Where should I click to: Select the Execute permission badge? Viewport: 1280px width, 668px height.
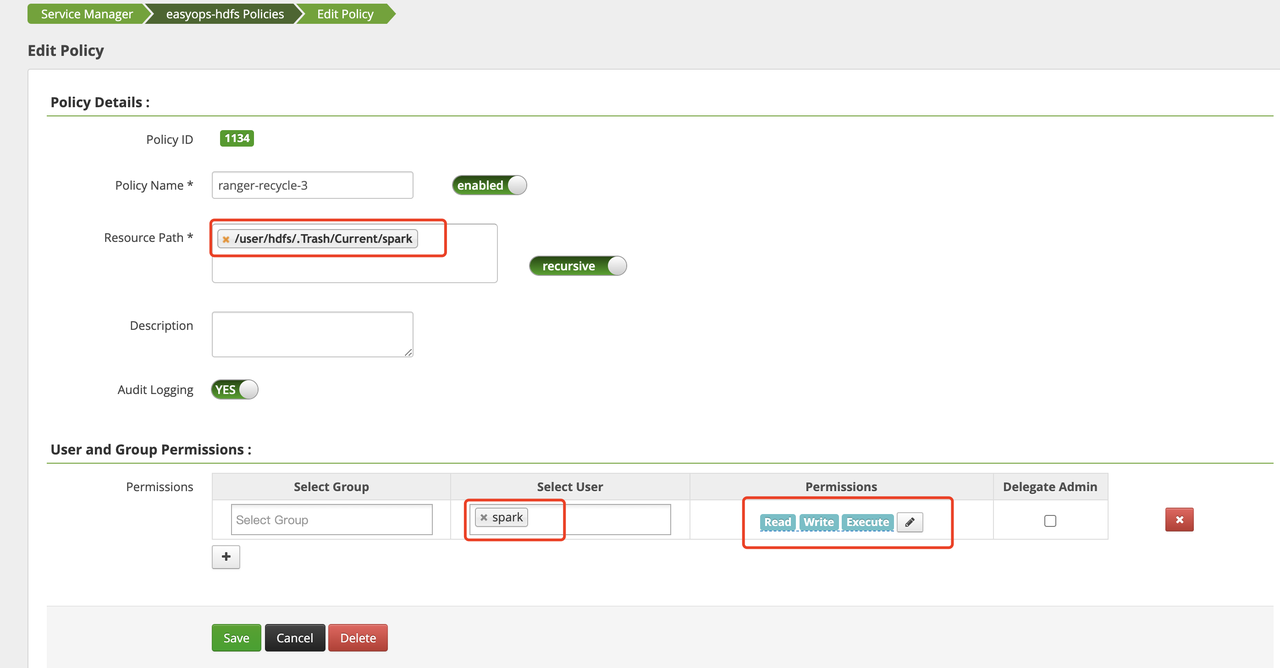[x=866, y=522]
